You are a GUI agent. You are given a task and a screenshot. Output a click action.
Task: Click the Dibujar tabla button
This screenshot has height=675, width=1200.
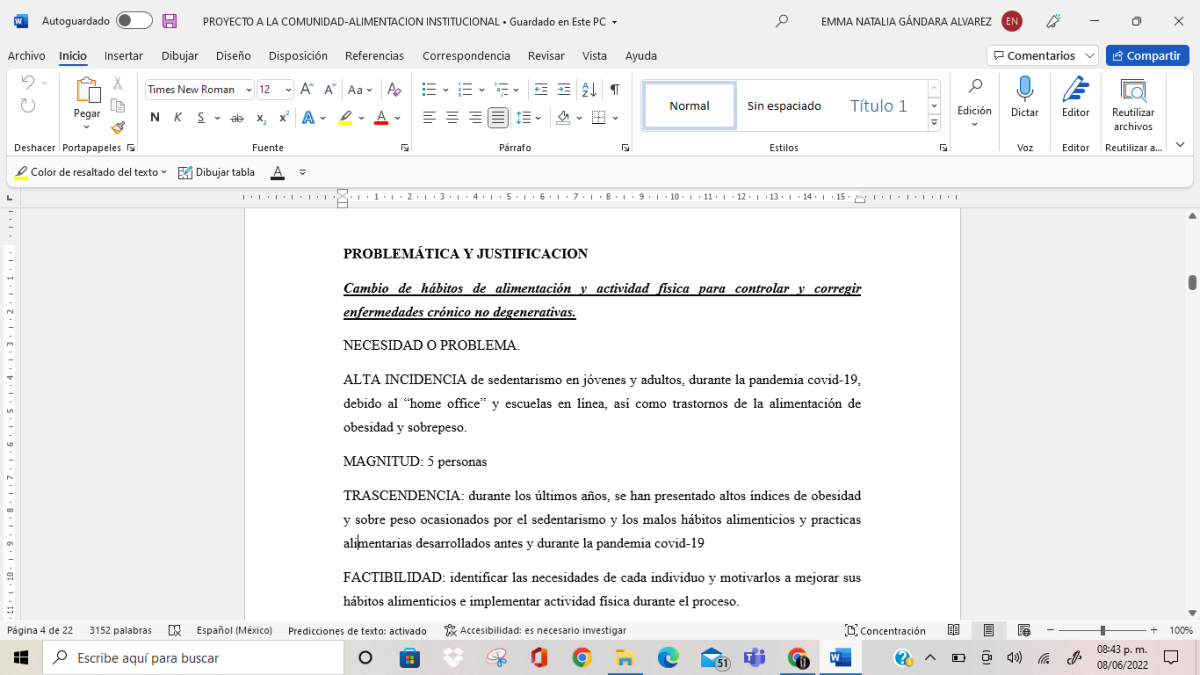point(216,172)
